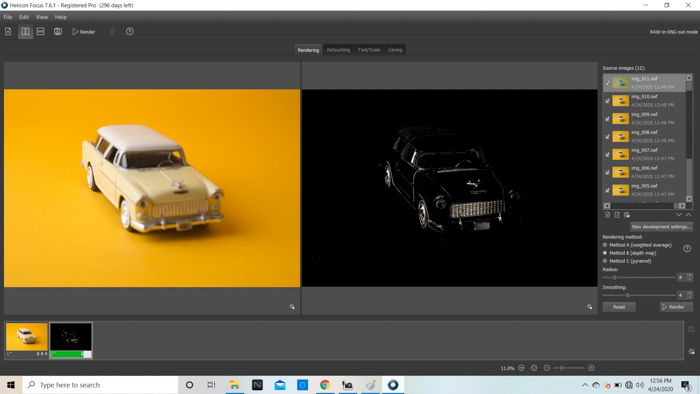Select the yellow car output thumbnail
Image resolution: width=700 pixels, height=394 pixels.
point(27,337)
